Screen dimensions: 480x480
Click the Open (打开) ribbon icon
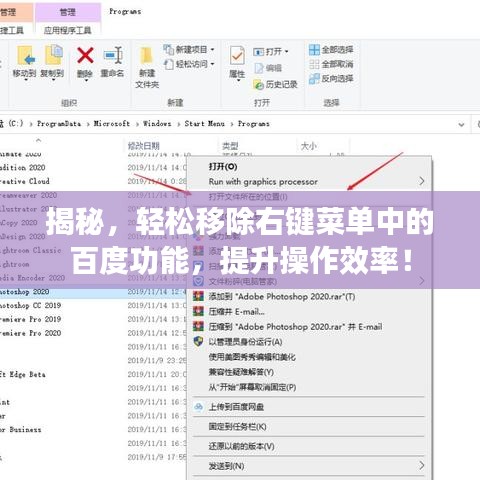pos(258,52)
